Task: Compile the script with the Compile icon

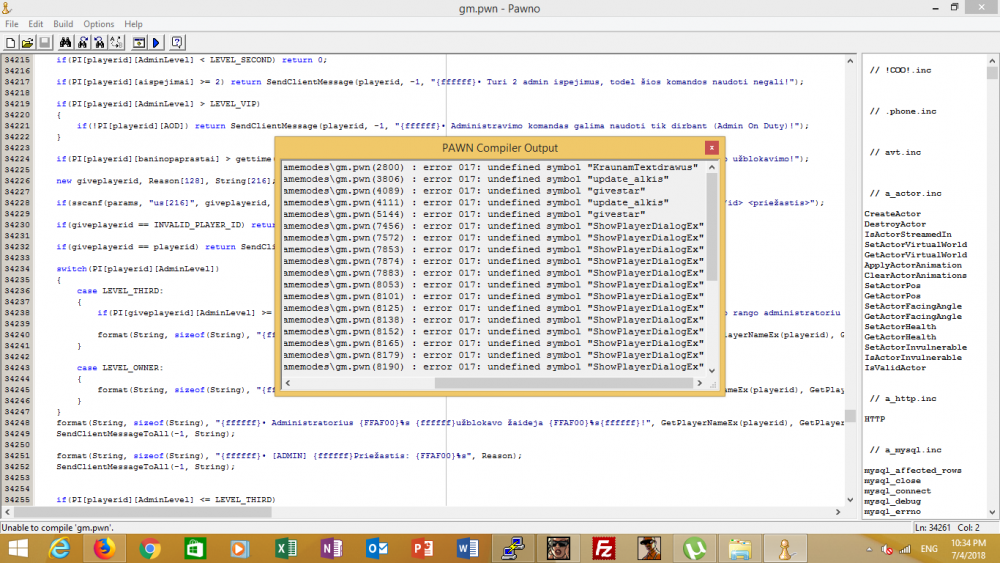Action: pyautogui.click(x=138, y=43)
